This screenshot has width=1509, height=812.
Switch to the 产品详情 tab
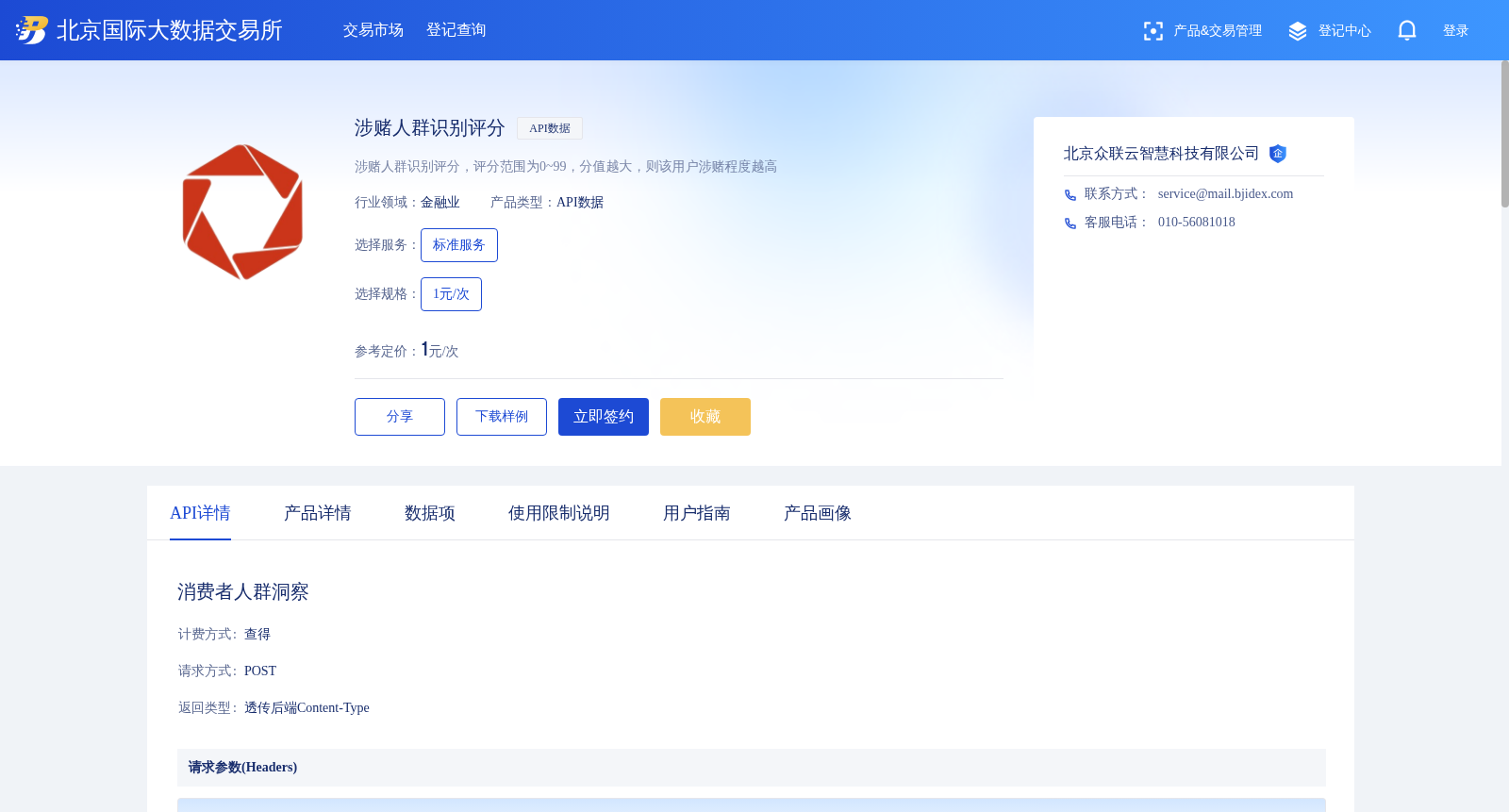pos(318,513)
